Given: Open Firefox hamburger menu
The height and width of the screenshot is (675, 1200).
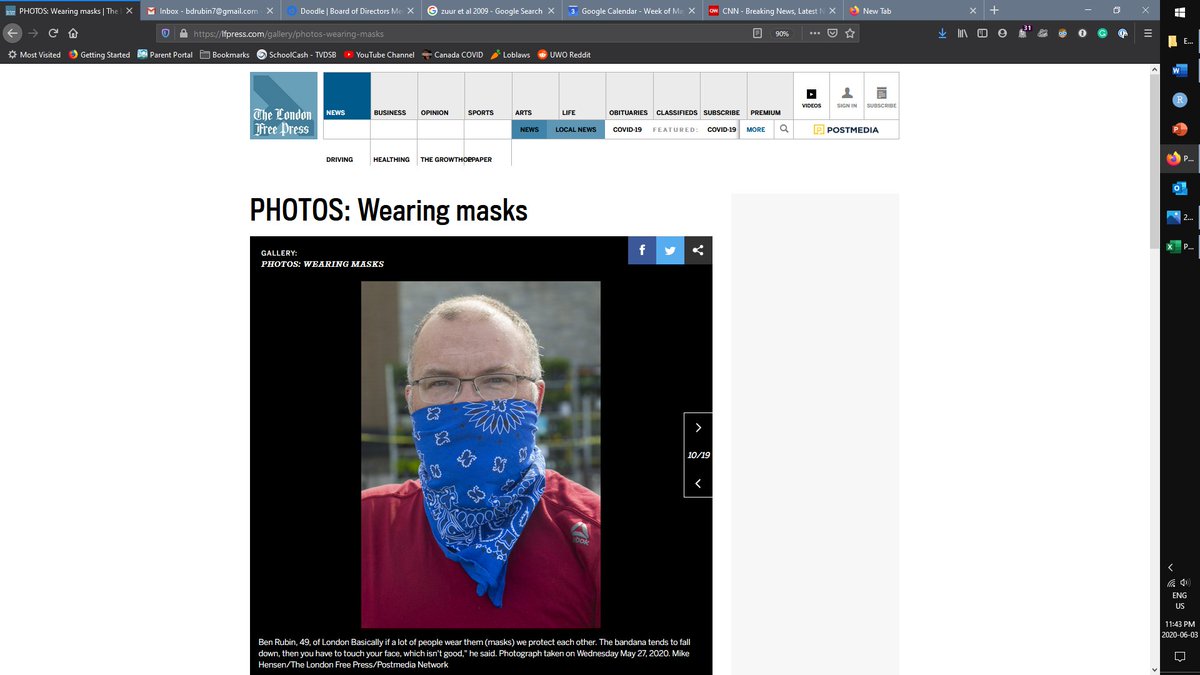Looking at the screenshot, I should [1147, 32].
